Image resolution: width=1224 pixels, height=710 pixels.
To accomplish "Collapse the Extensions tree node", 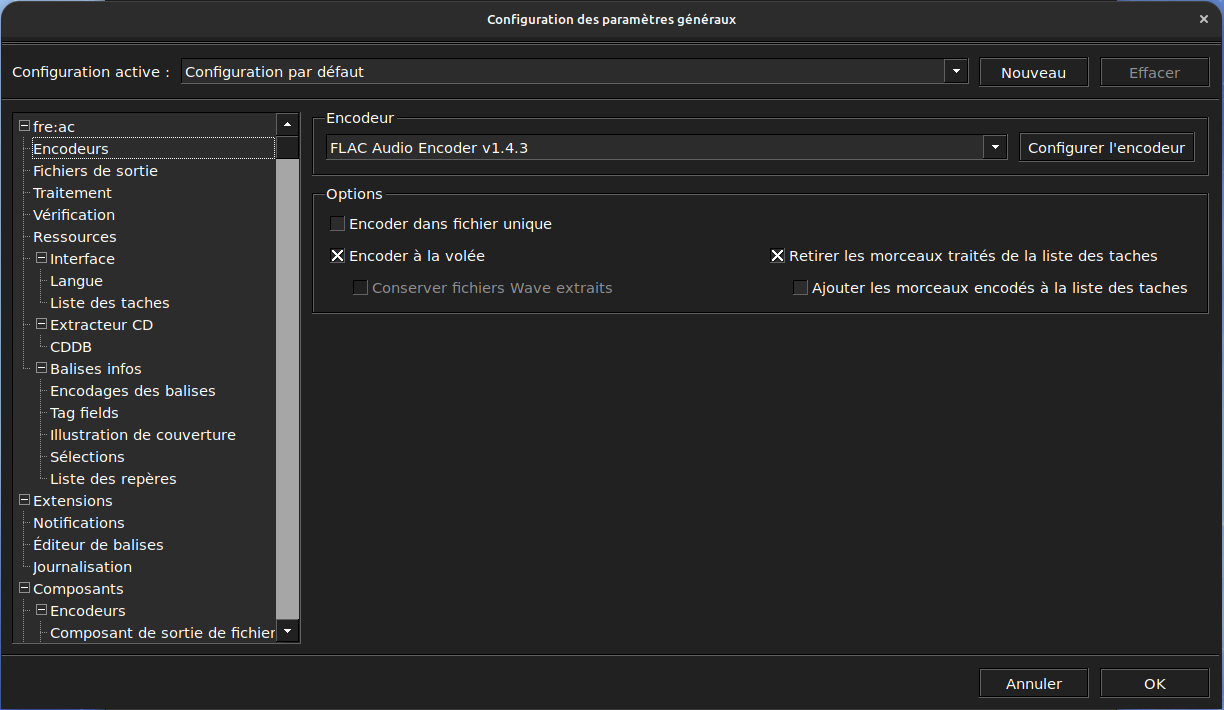I will tap(24, 500).
